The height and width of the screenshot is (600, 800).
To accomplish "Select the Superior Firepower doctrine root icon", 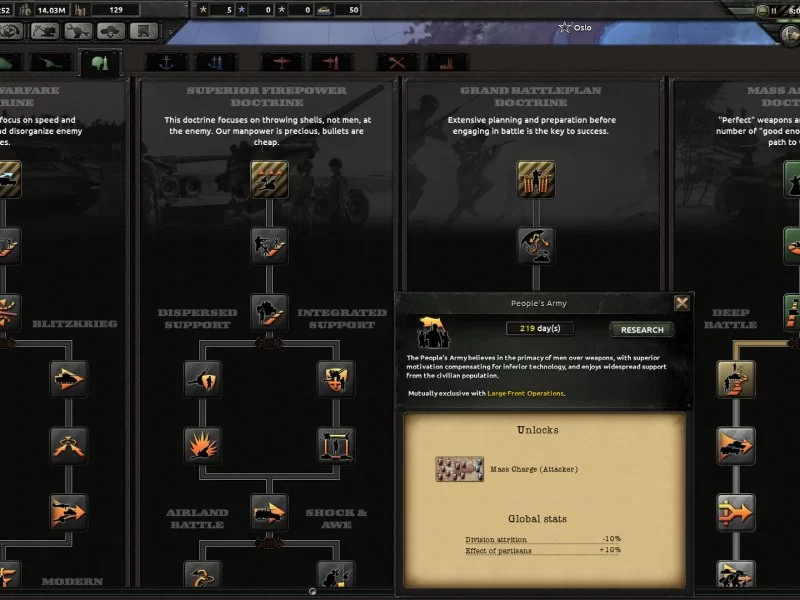I will tap(269, 179).
